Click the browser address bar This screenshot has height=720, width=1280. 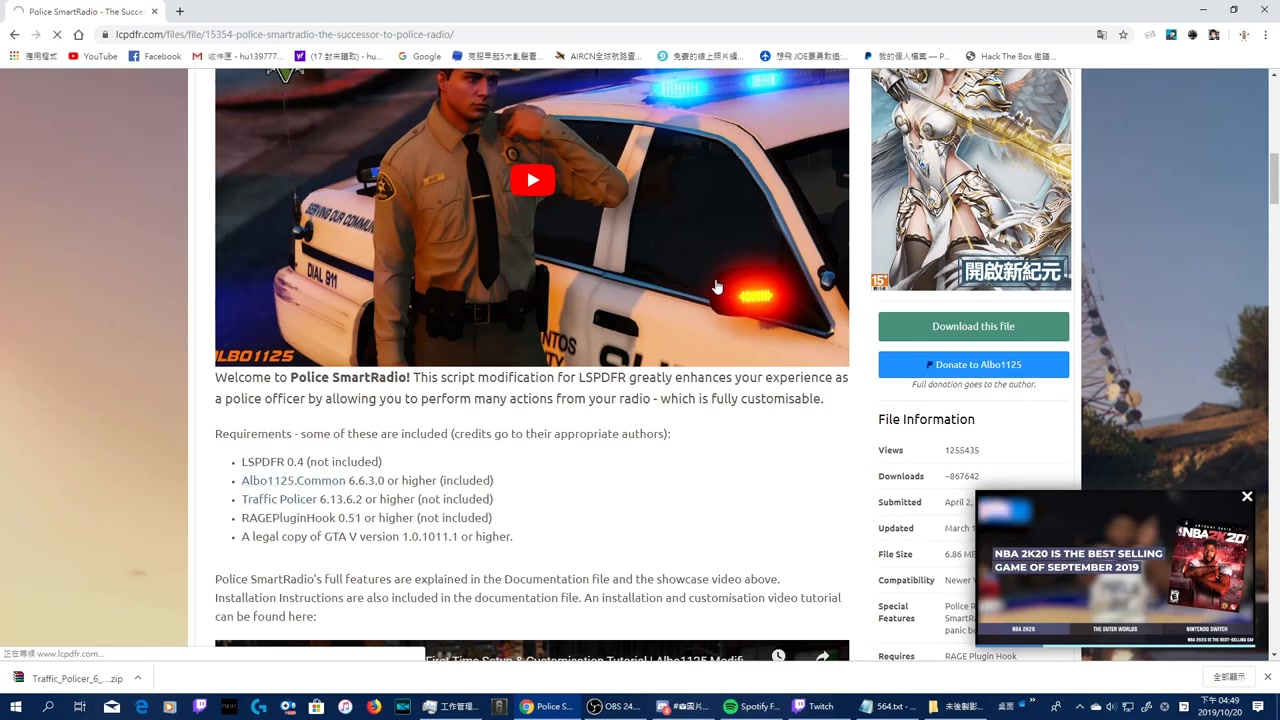(x=400, y=34)
